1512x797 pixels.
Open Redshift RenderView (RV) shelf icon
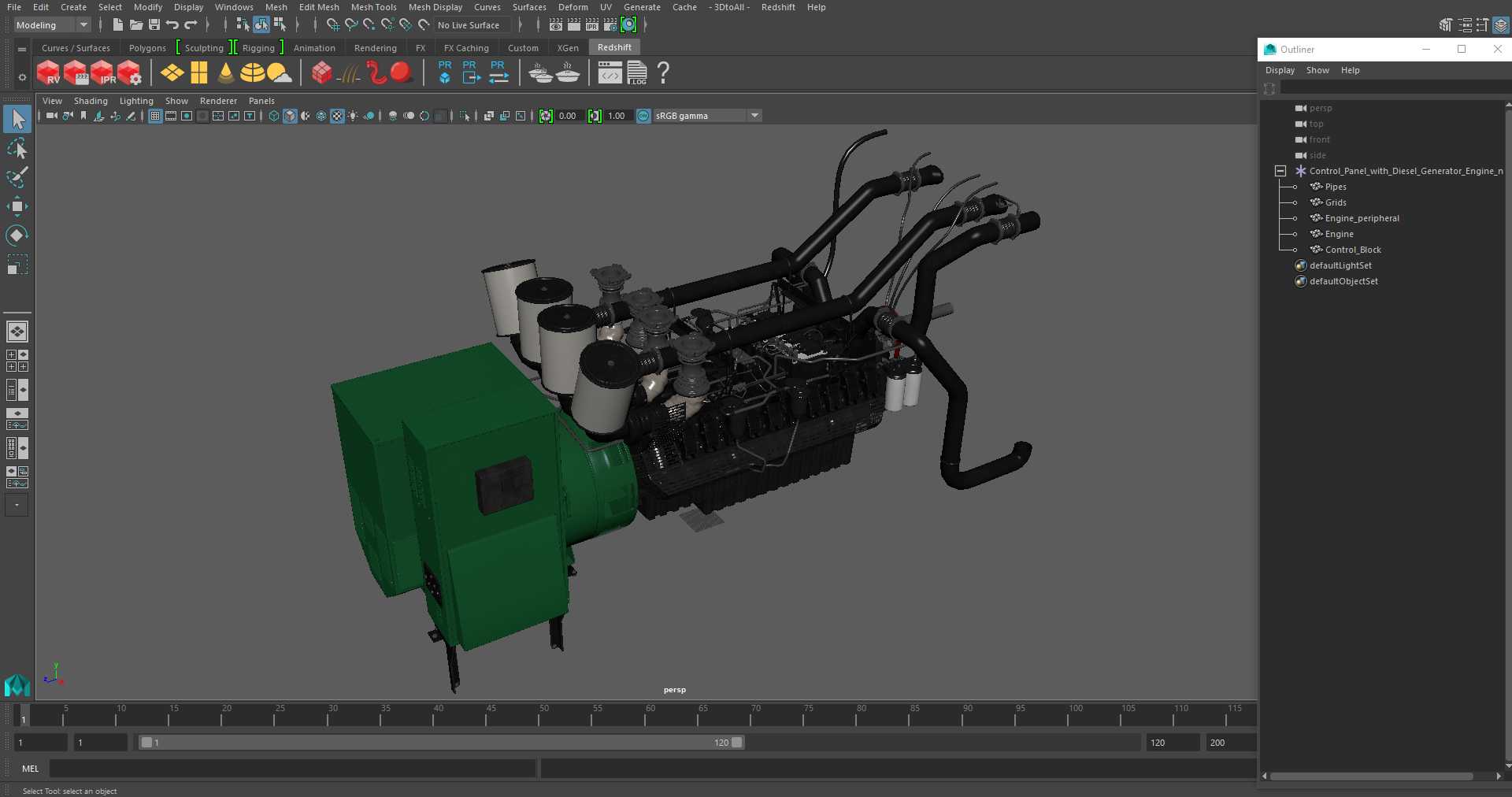[x=48, y=73]
